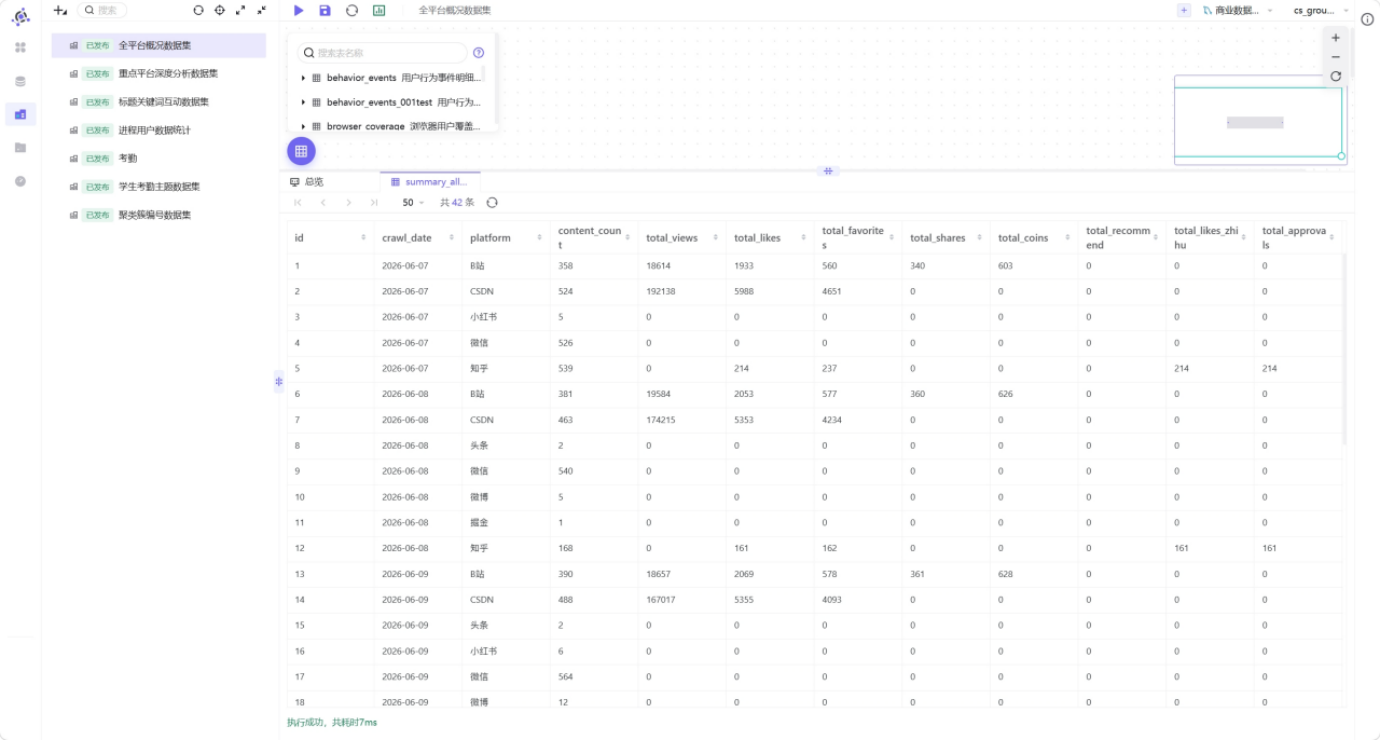
Task: Open the page size dropdown showing 50
Action: (x=413, y=202)
